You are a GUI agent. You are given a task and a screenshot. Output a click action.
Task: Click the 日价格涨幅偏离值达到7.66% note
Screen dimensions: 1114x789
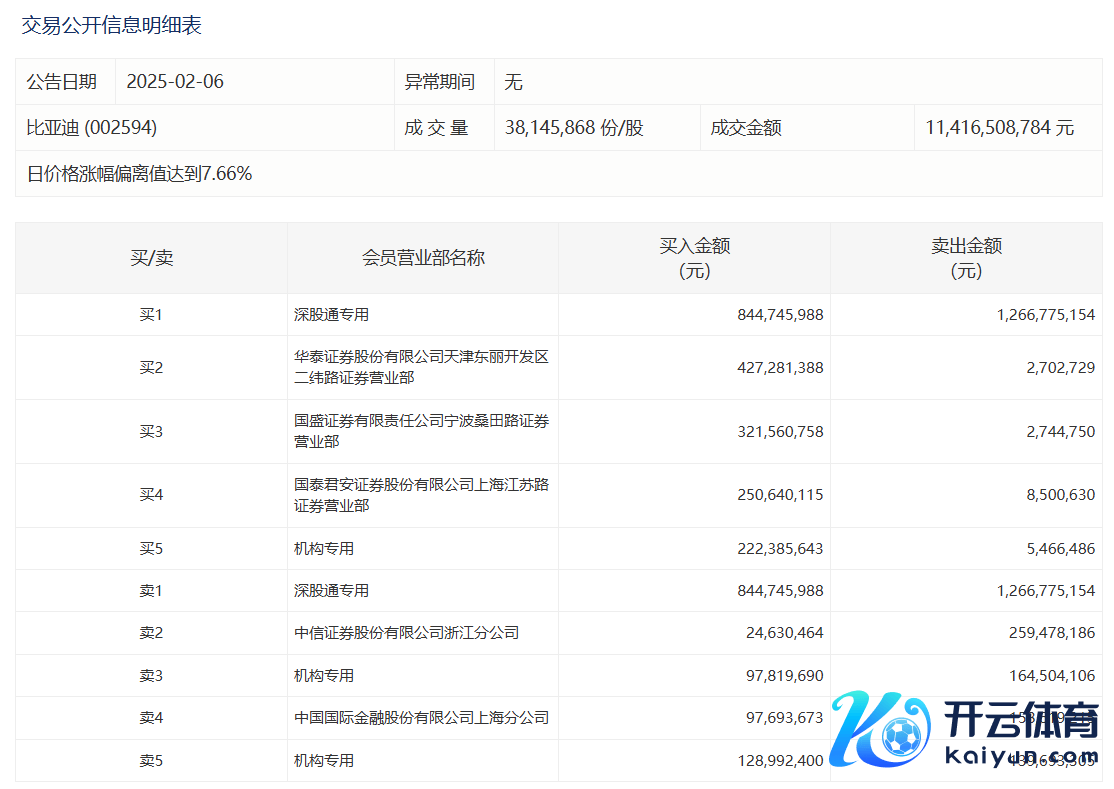click(139, 174)
